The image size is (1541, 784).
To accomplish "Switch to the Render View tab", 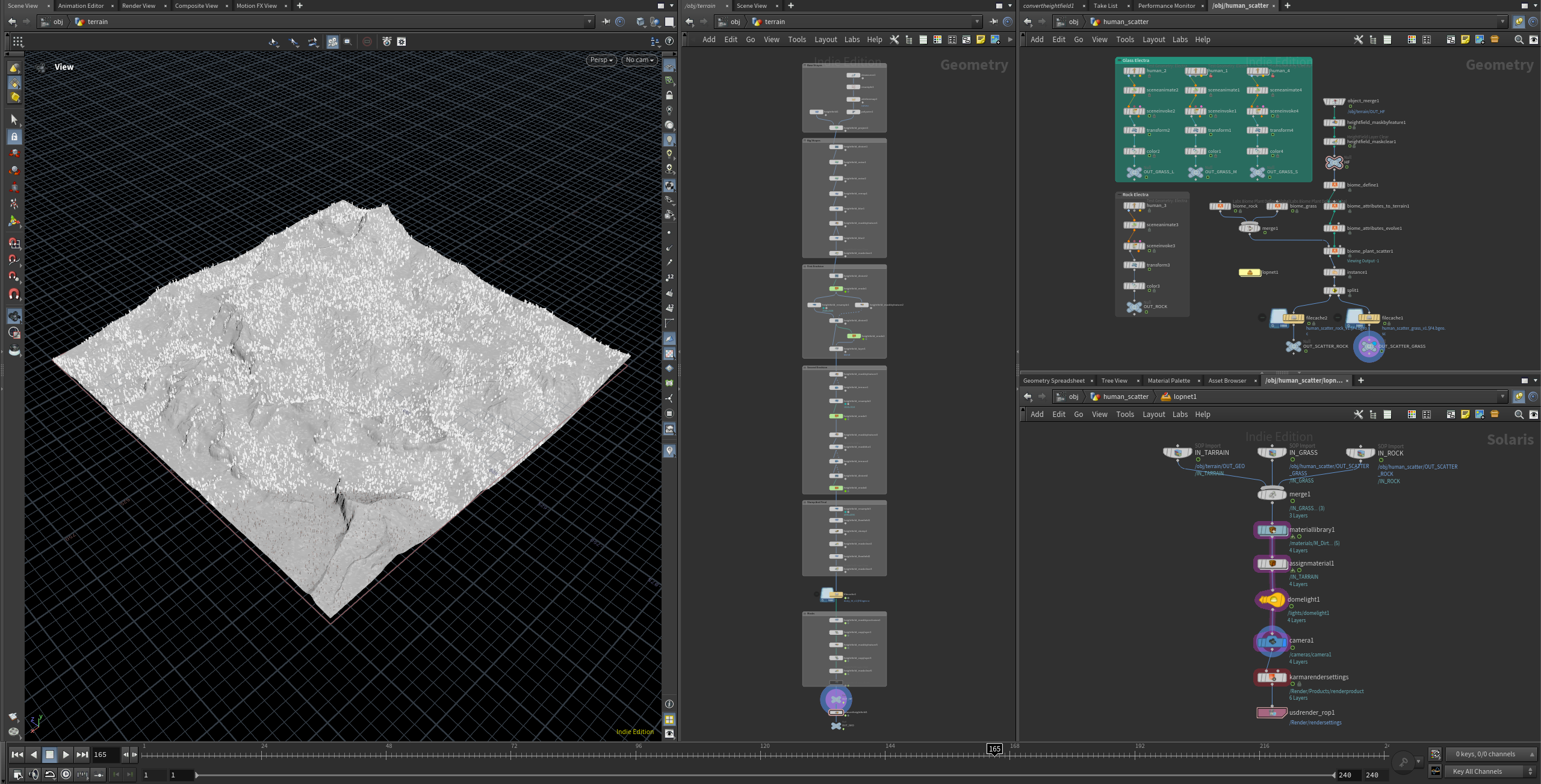I will tap(138, 5).
